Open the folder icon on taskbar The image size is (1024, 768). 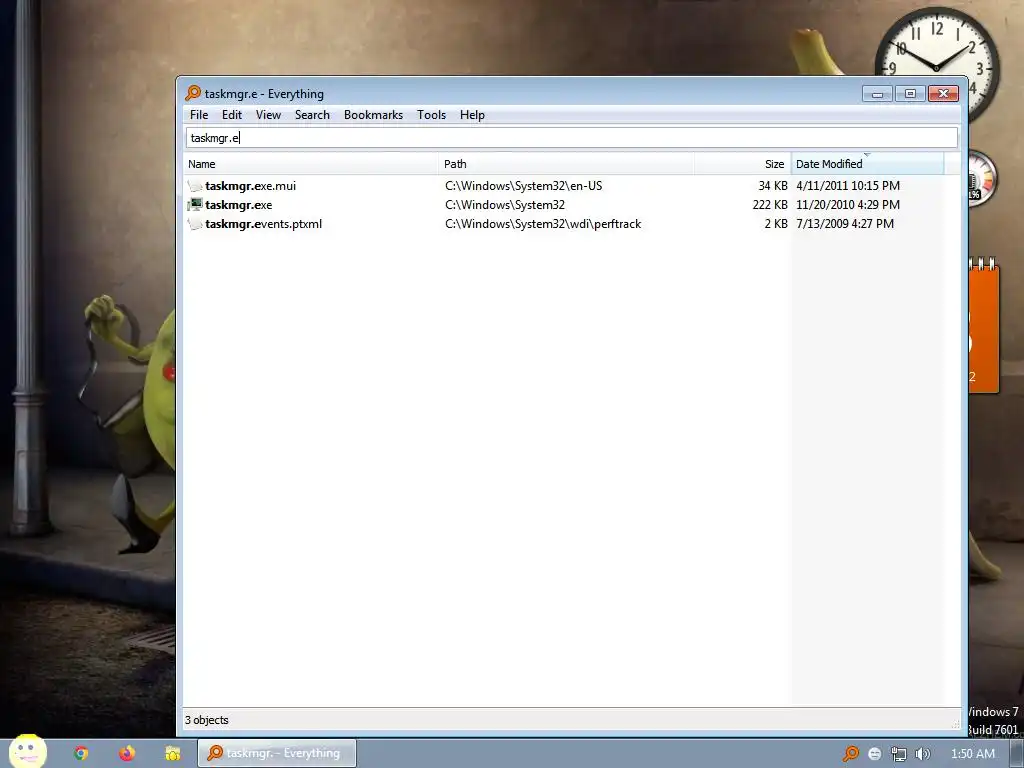pos(172,754)
